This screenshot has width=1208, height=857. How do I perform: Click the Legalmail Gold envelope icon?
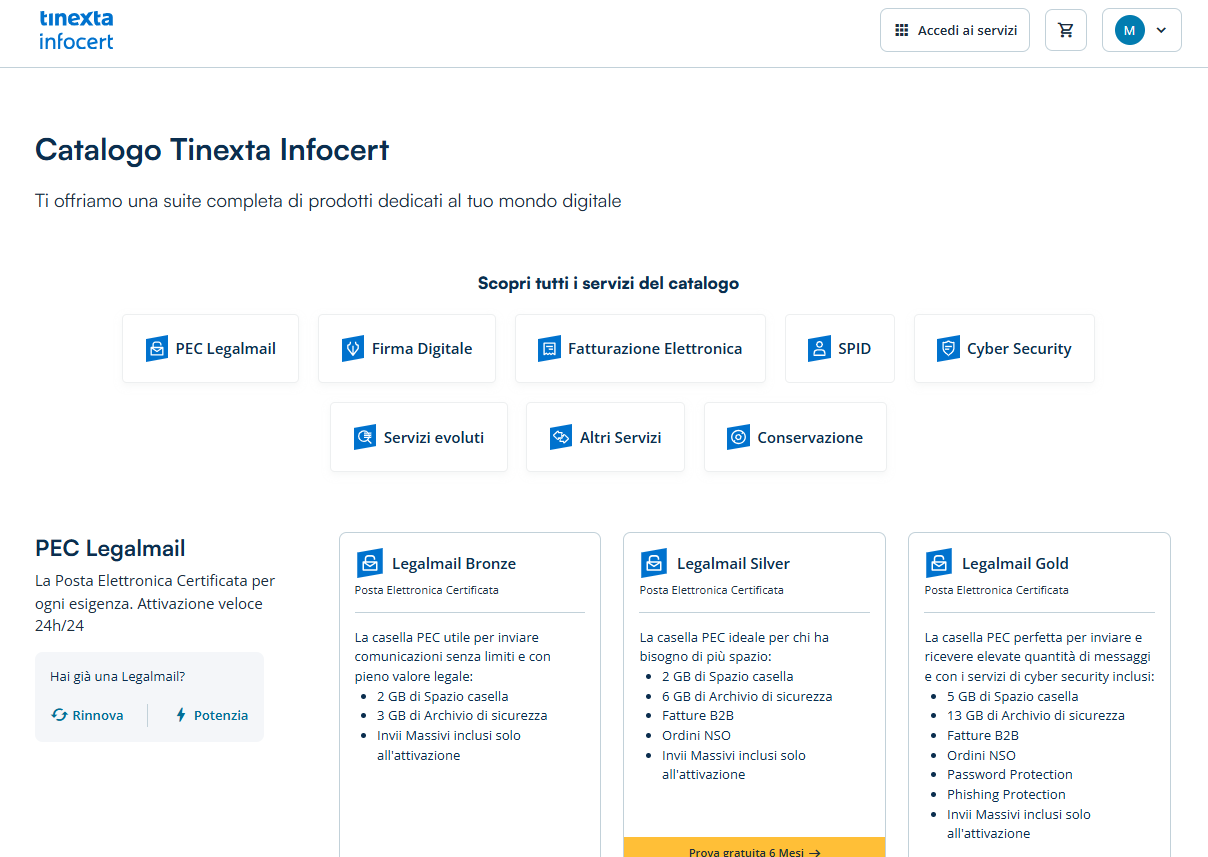coord(939,564)
